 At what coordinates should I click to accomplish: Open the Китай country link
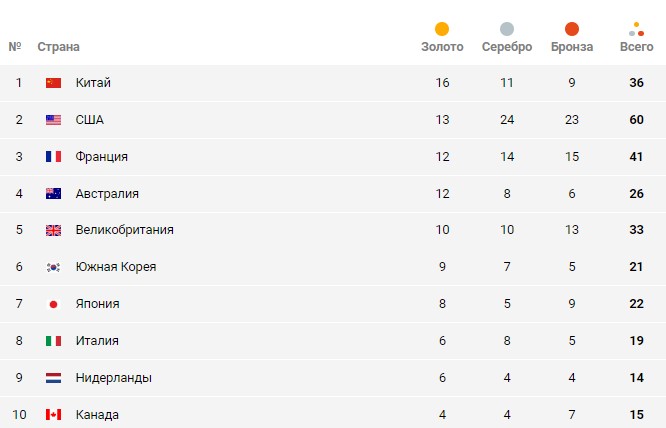point(93,83)
